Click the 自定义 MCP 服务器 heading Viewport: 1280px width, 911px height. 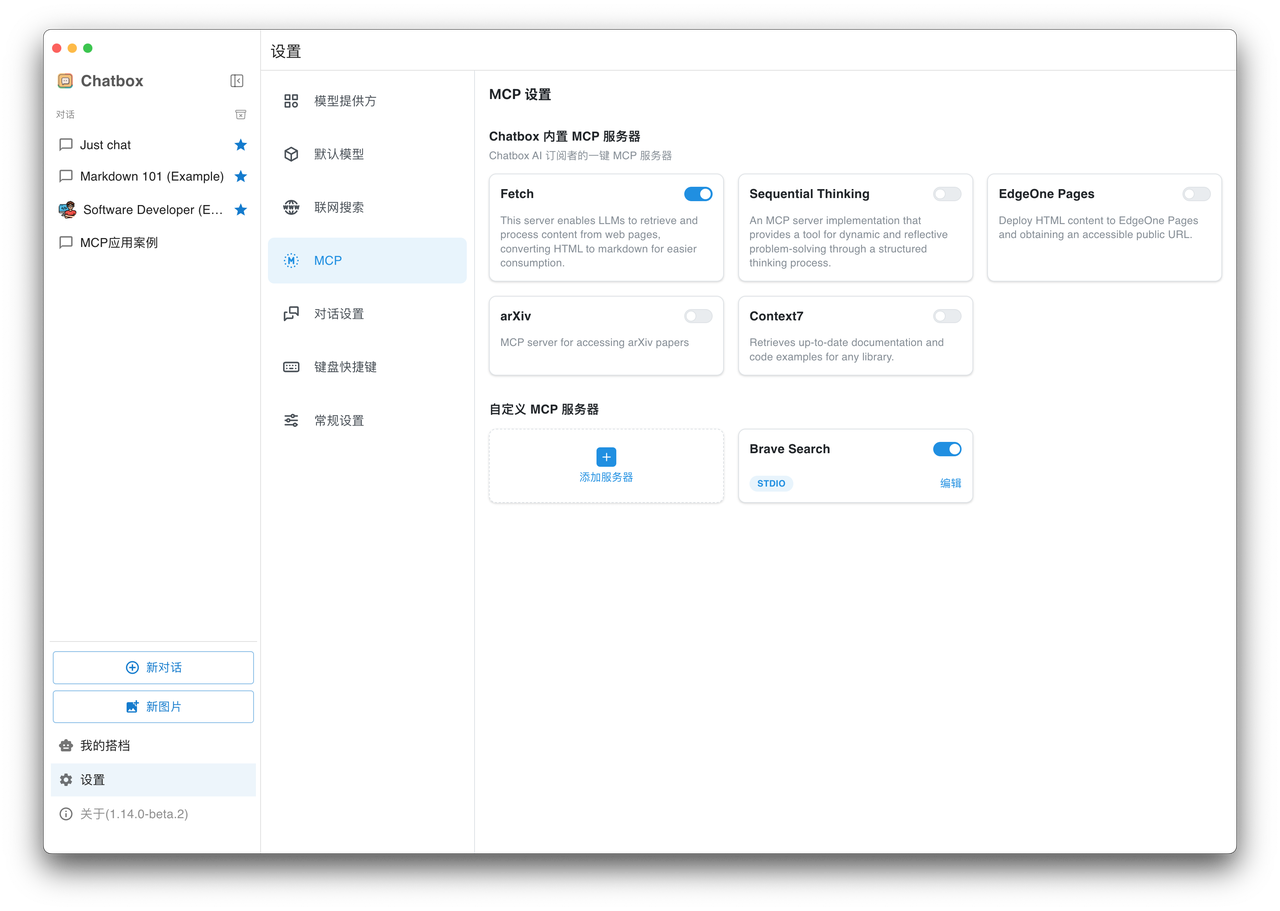(x=544, y=409)
